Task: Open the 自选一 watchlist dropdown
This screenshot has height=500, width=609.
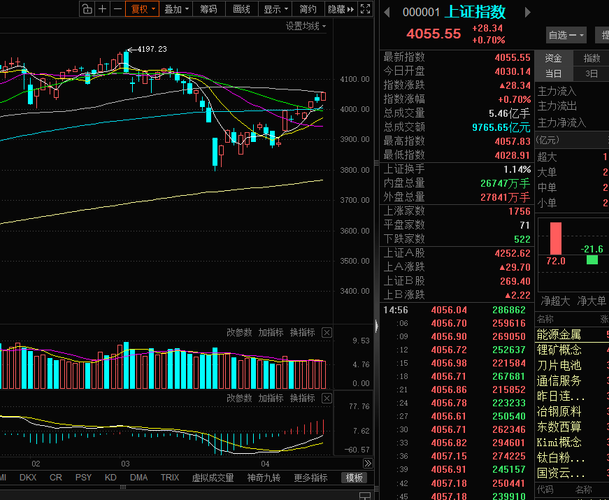Action: 566,35
